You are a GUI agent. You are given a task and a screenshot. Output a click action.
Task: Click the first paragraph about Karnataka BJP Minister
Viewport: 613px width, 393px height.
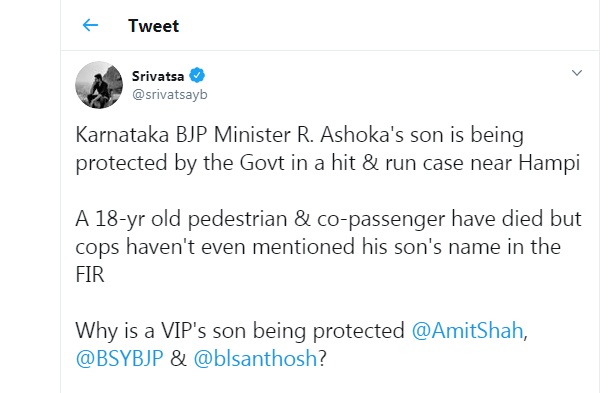[328, 149]
